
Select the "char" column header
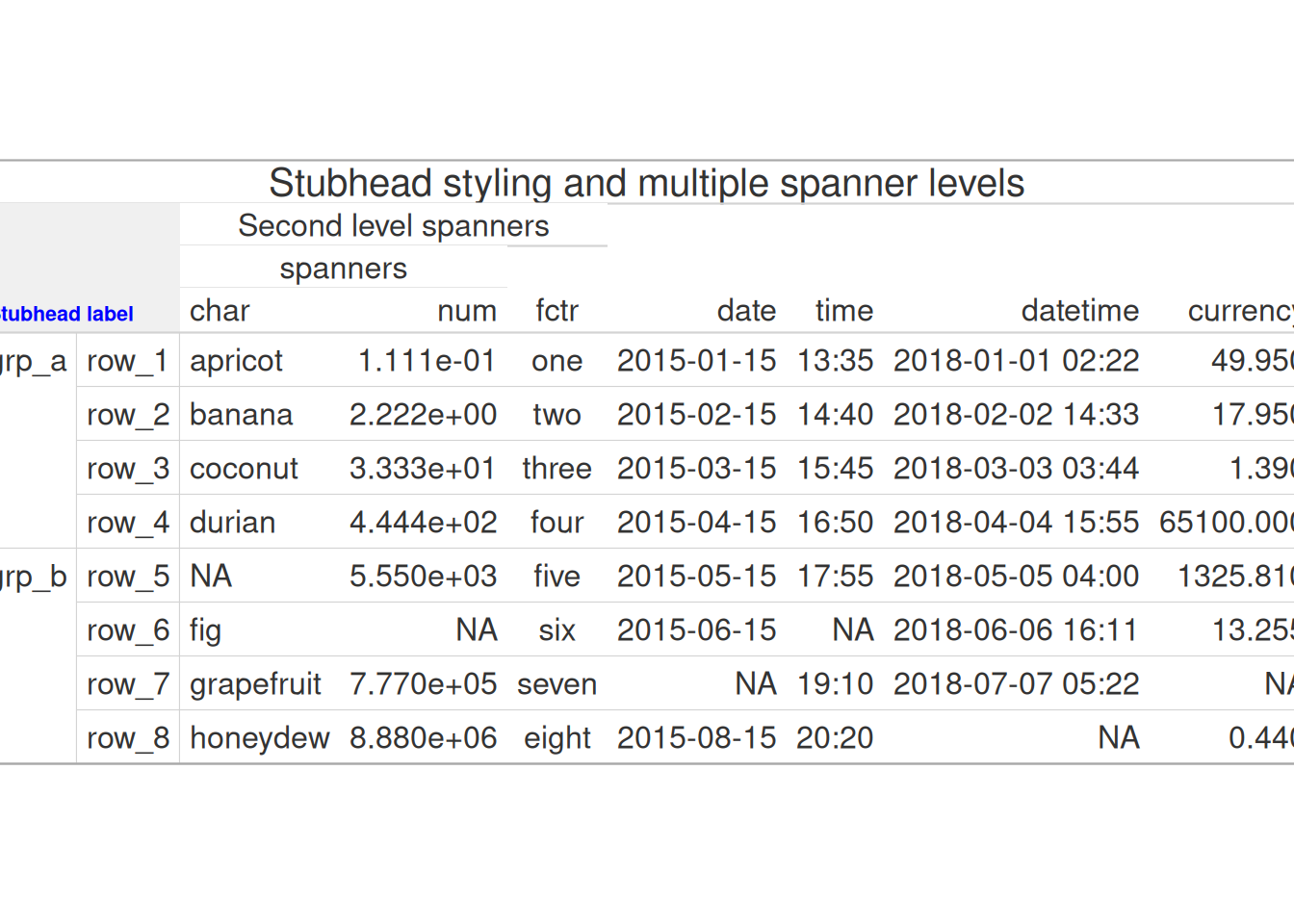point(220,311)
